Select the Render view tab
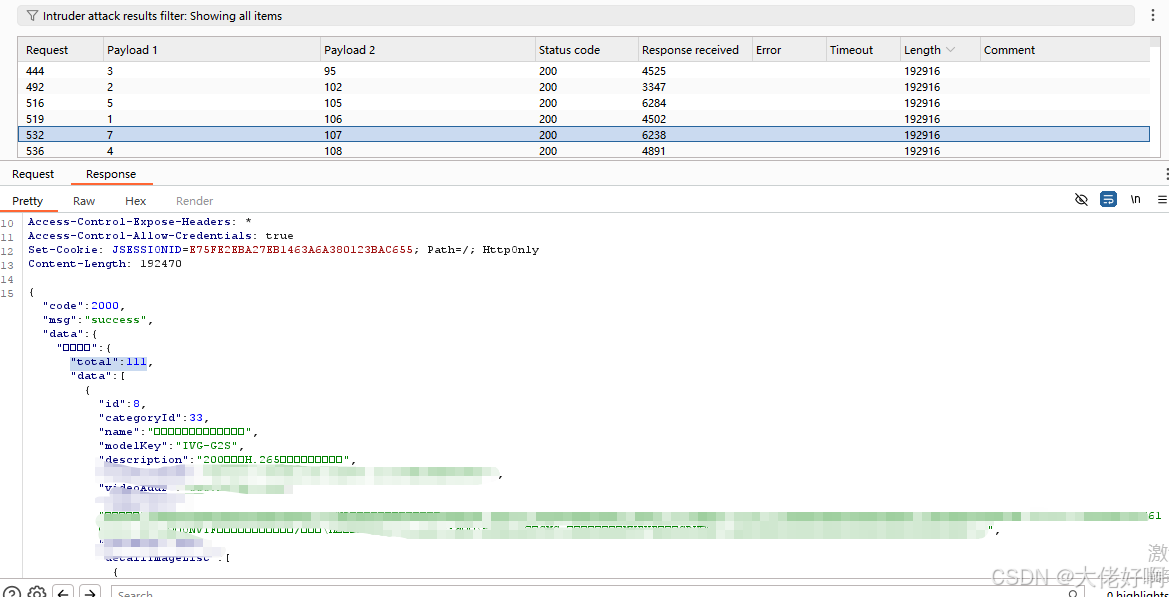 click(195, 200)
